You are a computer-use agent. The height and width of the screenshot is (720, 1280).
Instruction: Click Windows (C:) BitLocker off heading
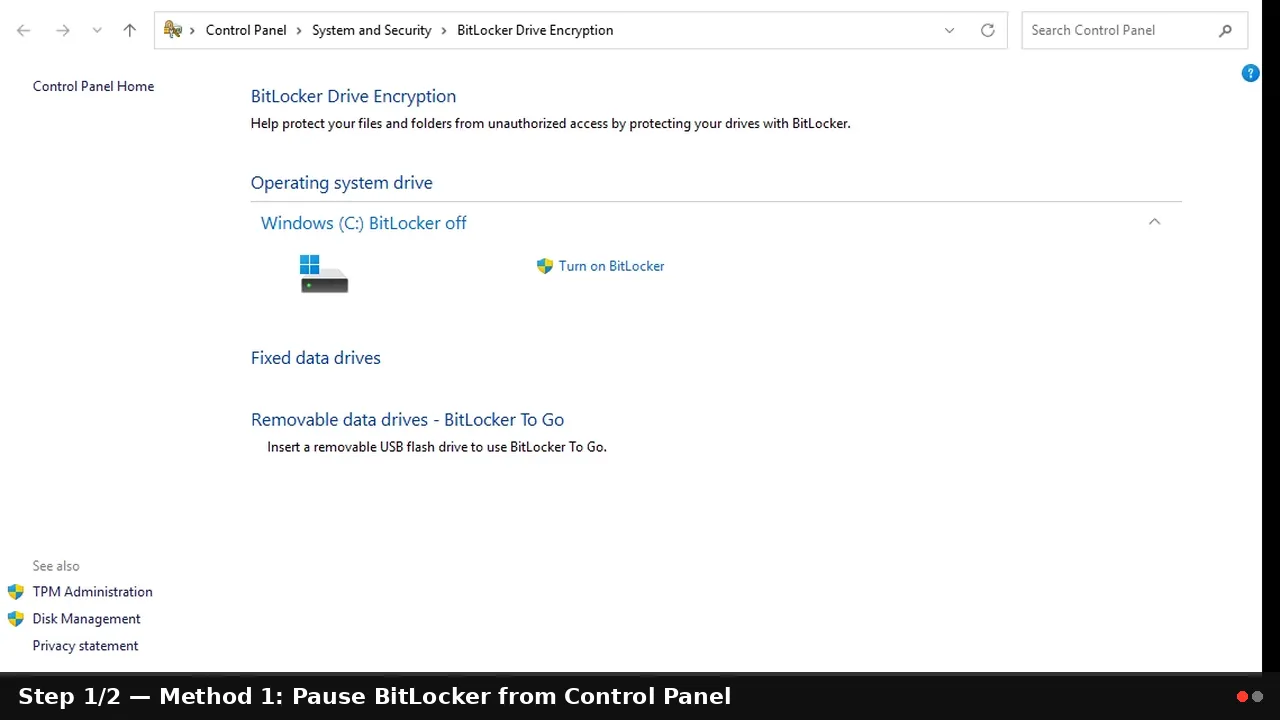[x=363, y=223]
